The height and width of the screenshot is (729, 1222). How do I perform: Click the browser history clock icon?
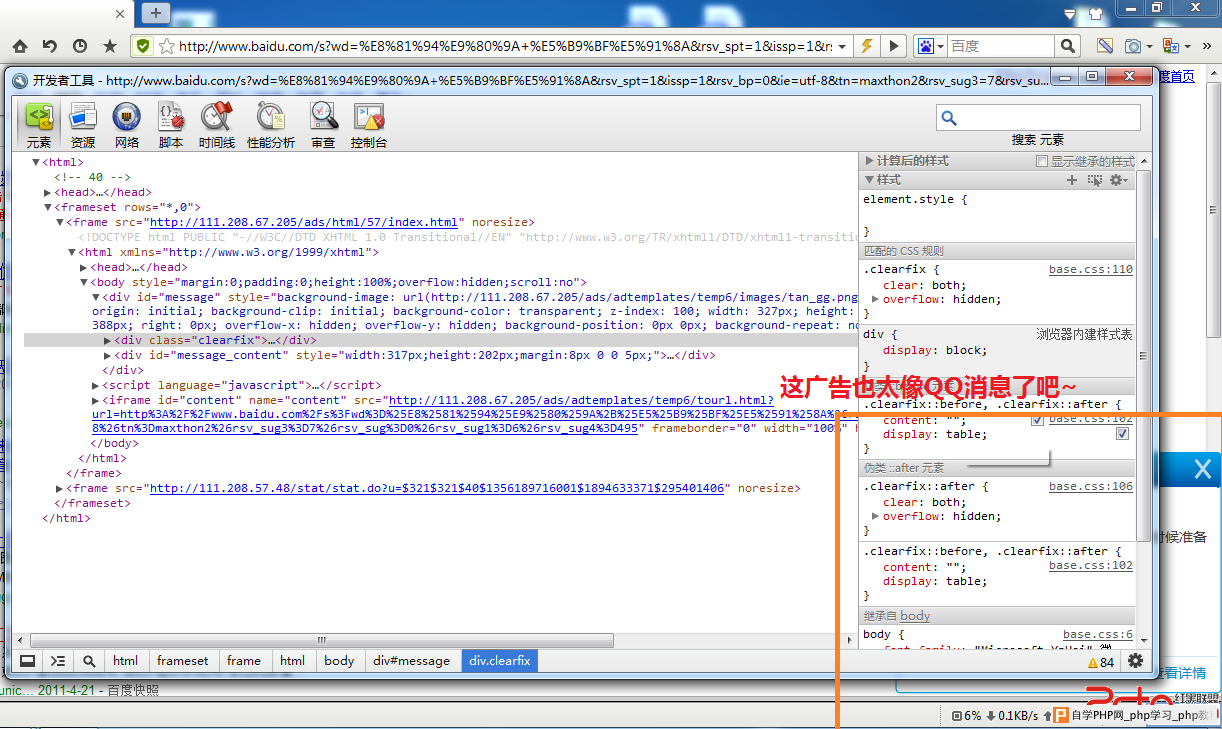pos(80,46)
